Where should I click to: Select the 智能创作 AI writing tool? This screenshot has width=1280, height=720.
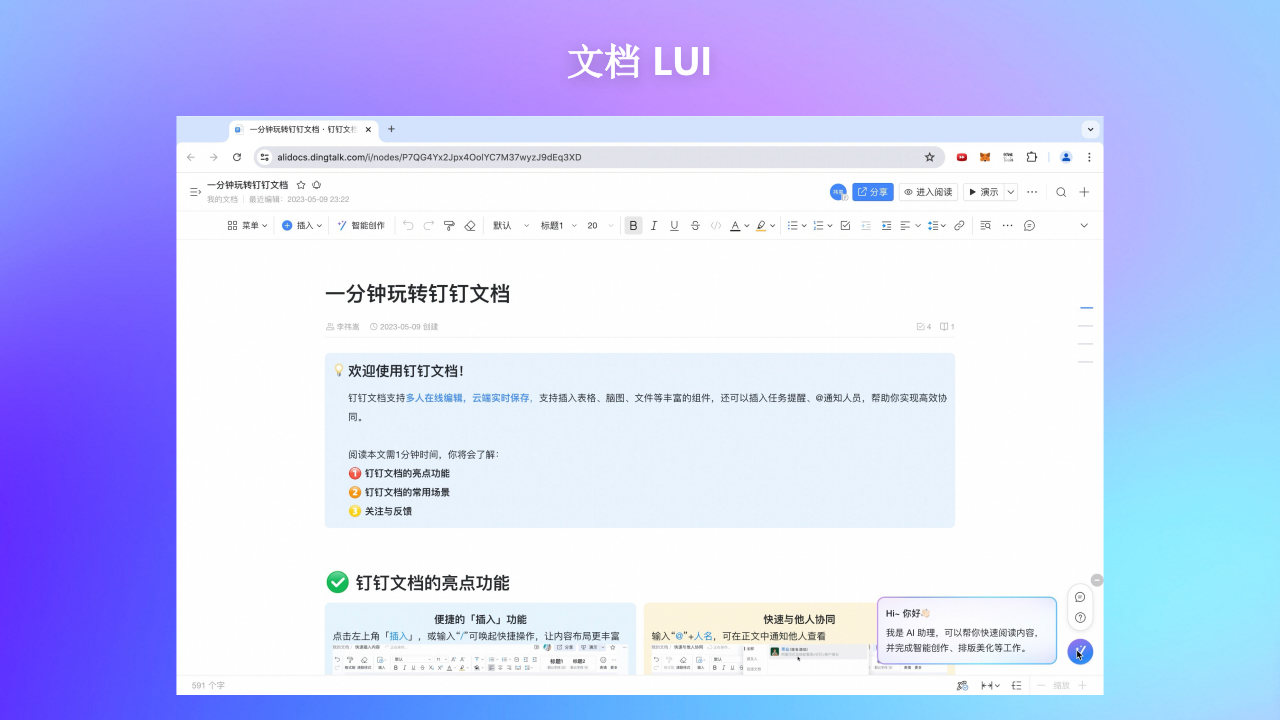click(360, 225)
